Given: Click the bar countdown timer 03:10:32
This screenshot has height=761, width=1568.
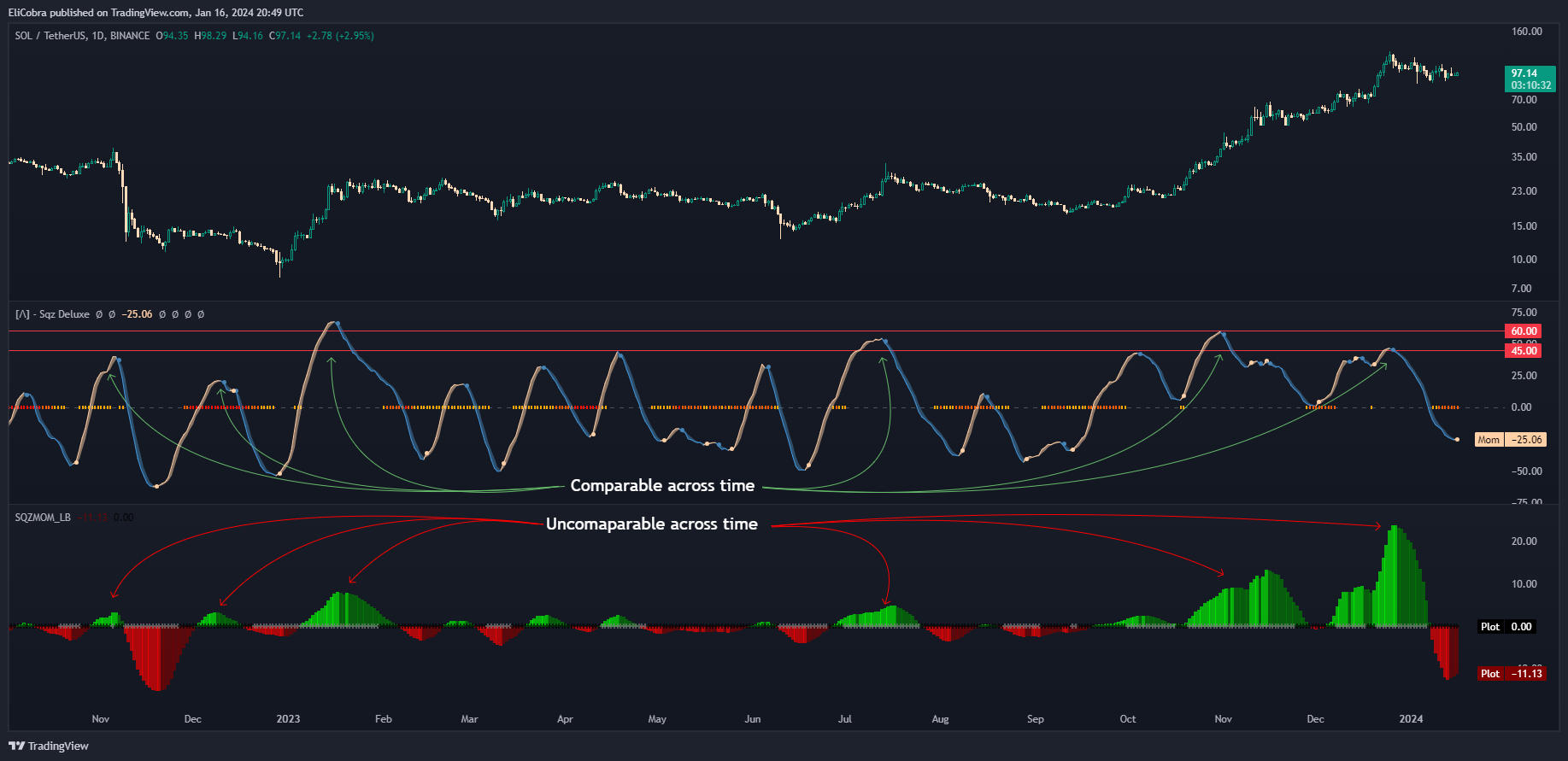Looking at the screenshot, I should click(1530, 85).
